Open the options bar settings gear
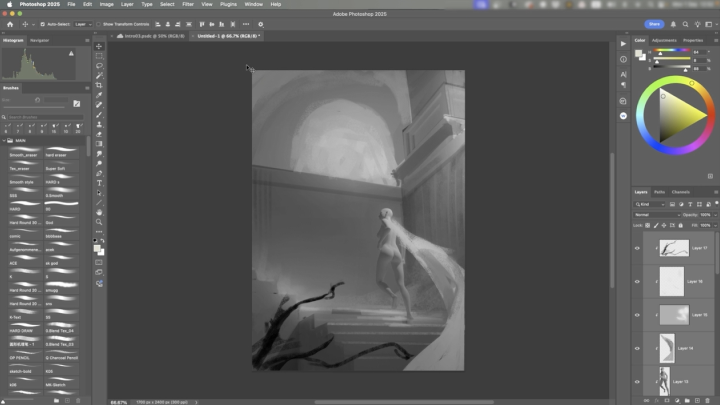The width and height of the screenshot is (720, 405). 261,23
